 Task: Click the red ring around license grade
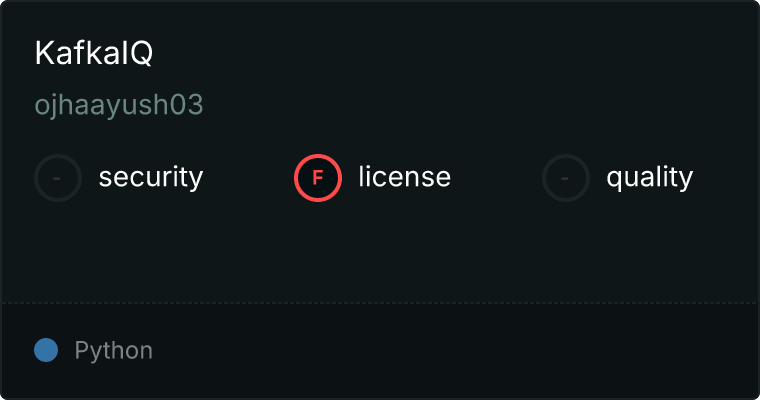click(318, 156)
